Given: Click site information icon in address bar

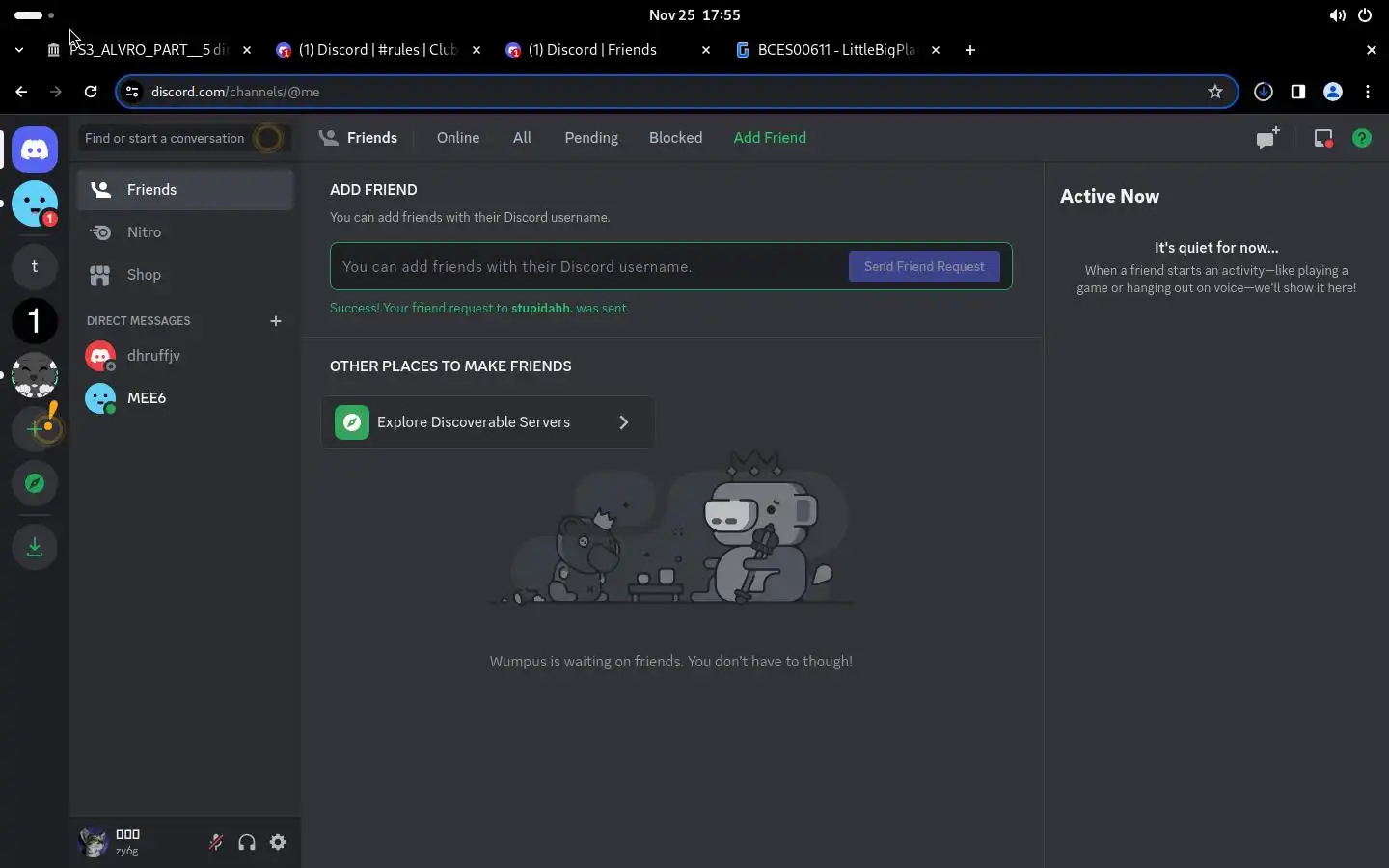Looking at the screenshot, I should click(x=133, y=92).
